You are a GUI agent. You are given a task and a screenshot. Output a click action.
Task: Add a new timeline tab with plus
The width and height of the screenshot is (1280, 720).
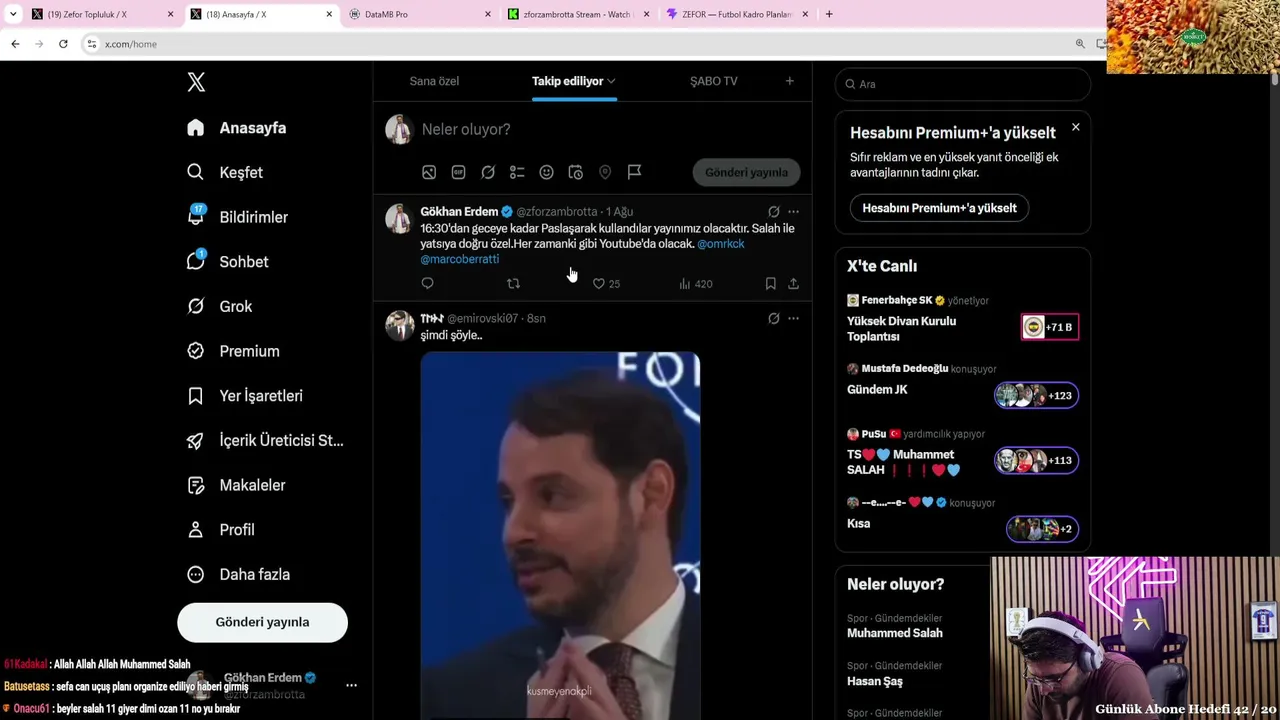789,81
